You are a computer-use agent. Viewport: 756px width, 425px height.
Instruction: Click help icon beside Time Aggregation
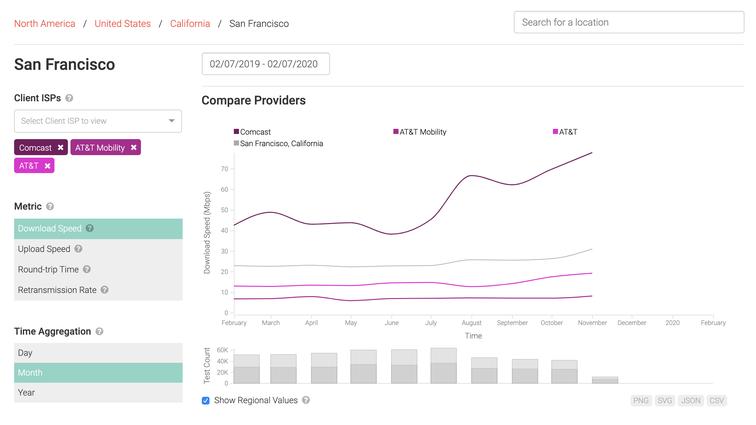point(99,331)
